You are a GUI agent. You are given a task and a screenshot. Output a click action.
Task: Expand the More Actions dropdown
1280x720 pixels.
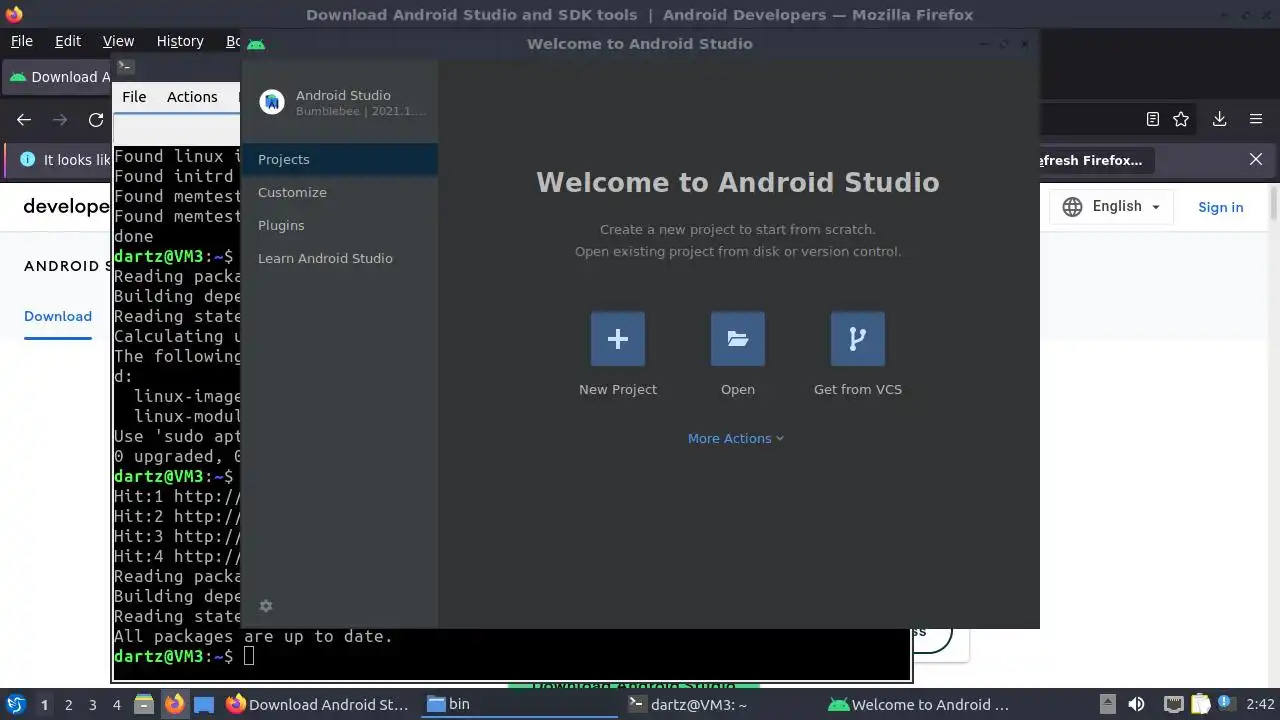(736, 438)
